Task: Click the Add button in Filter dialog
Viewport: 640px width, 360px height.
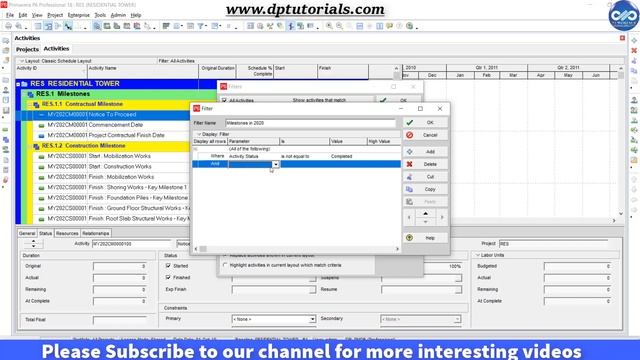Action: coord(425,151)
